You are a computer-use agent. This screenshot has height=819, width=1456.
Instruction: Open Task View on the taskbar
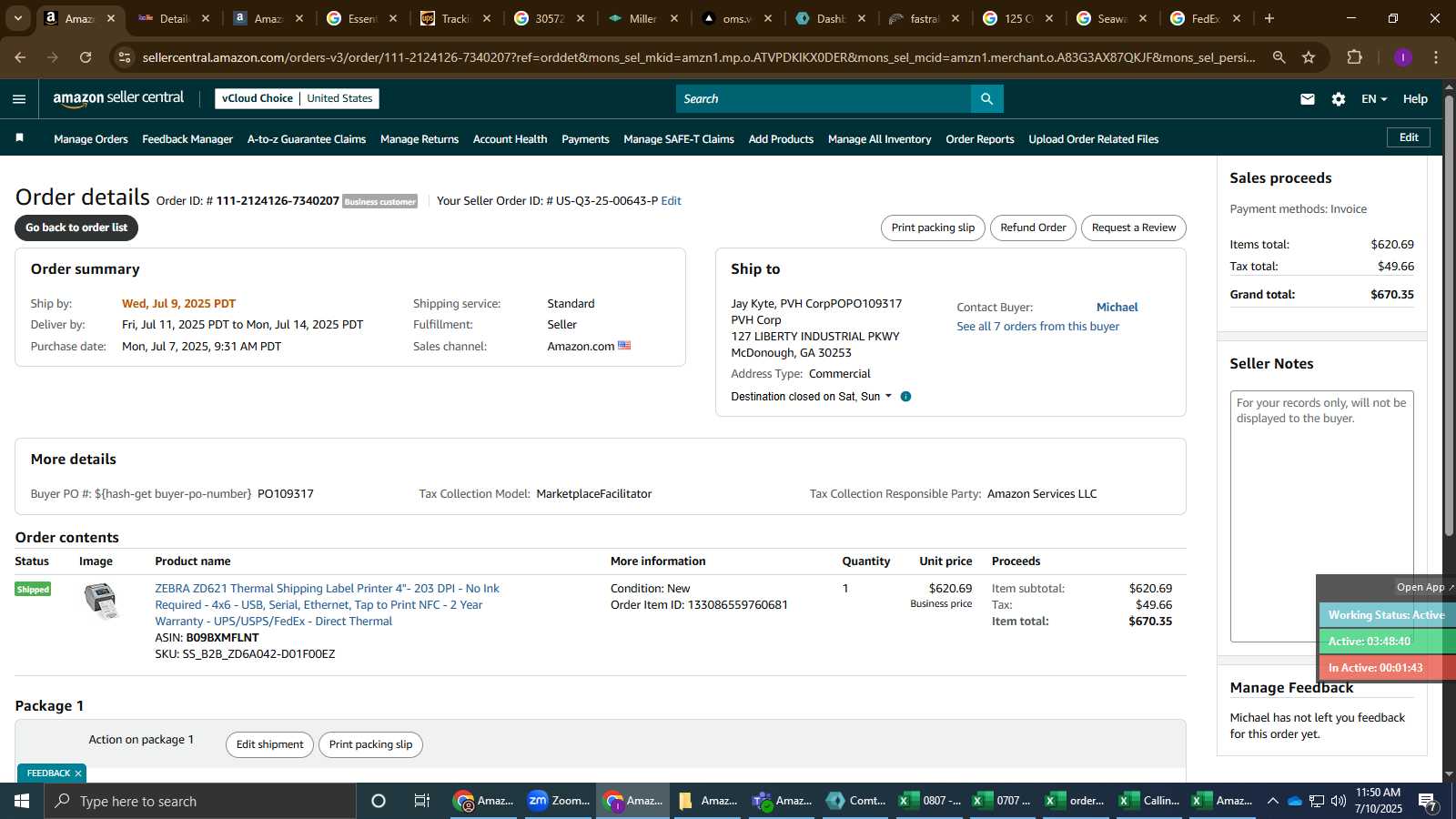pos(421,801)
